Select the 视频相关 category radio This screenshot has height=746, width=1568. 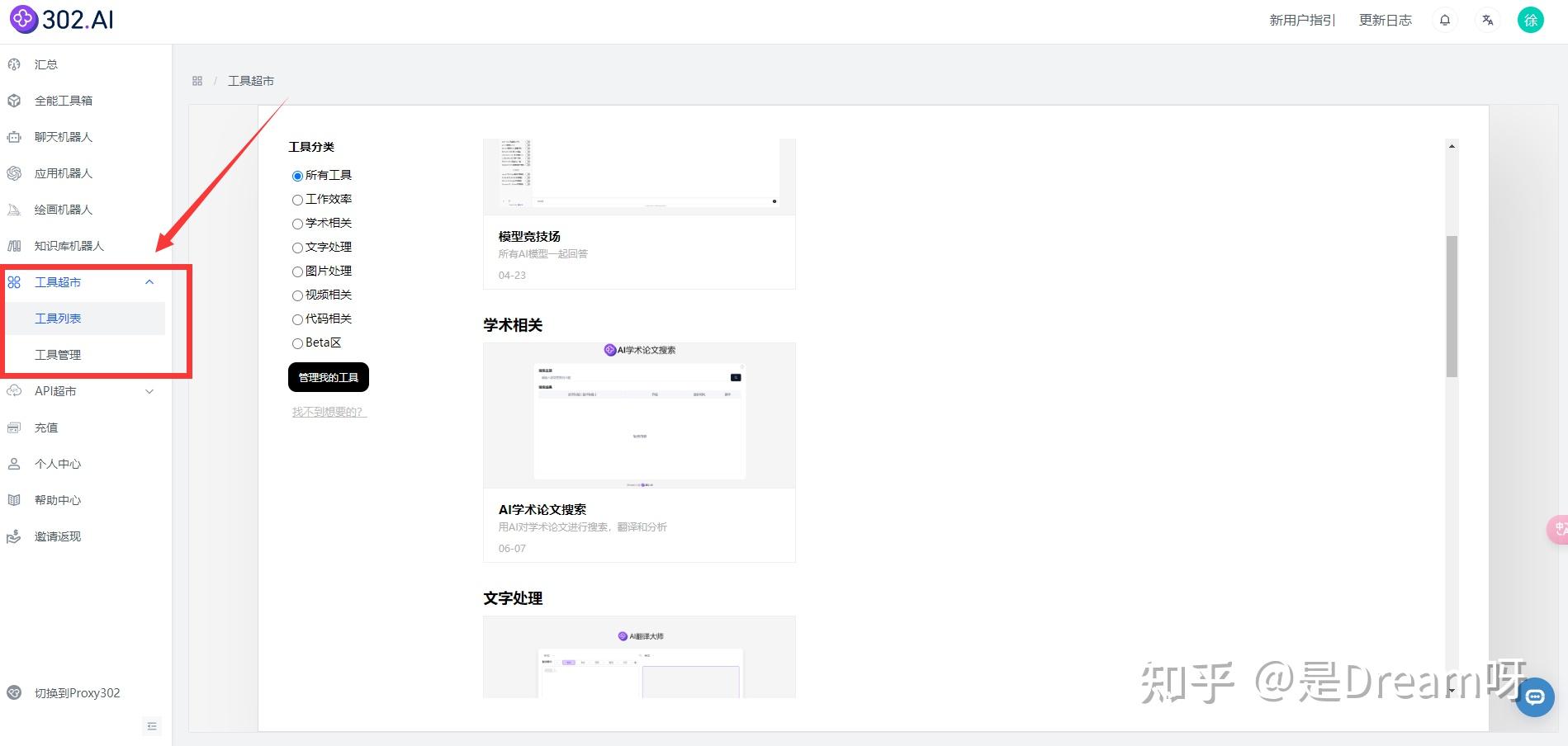click(x=297, y=295)
